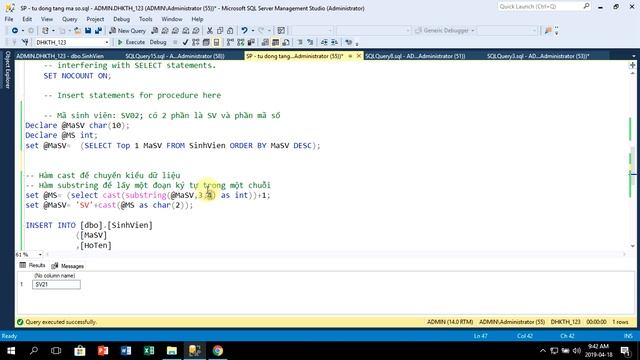Click the Open File folder icon
The height and width of the screenshot is (360, 640).
(x=77, y=31)
